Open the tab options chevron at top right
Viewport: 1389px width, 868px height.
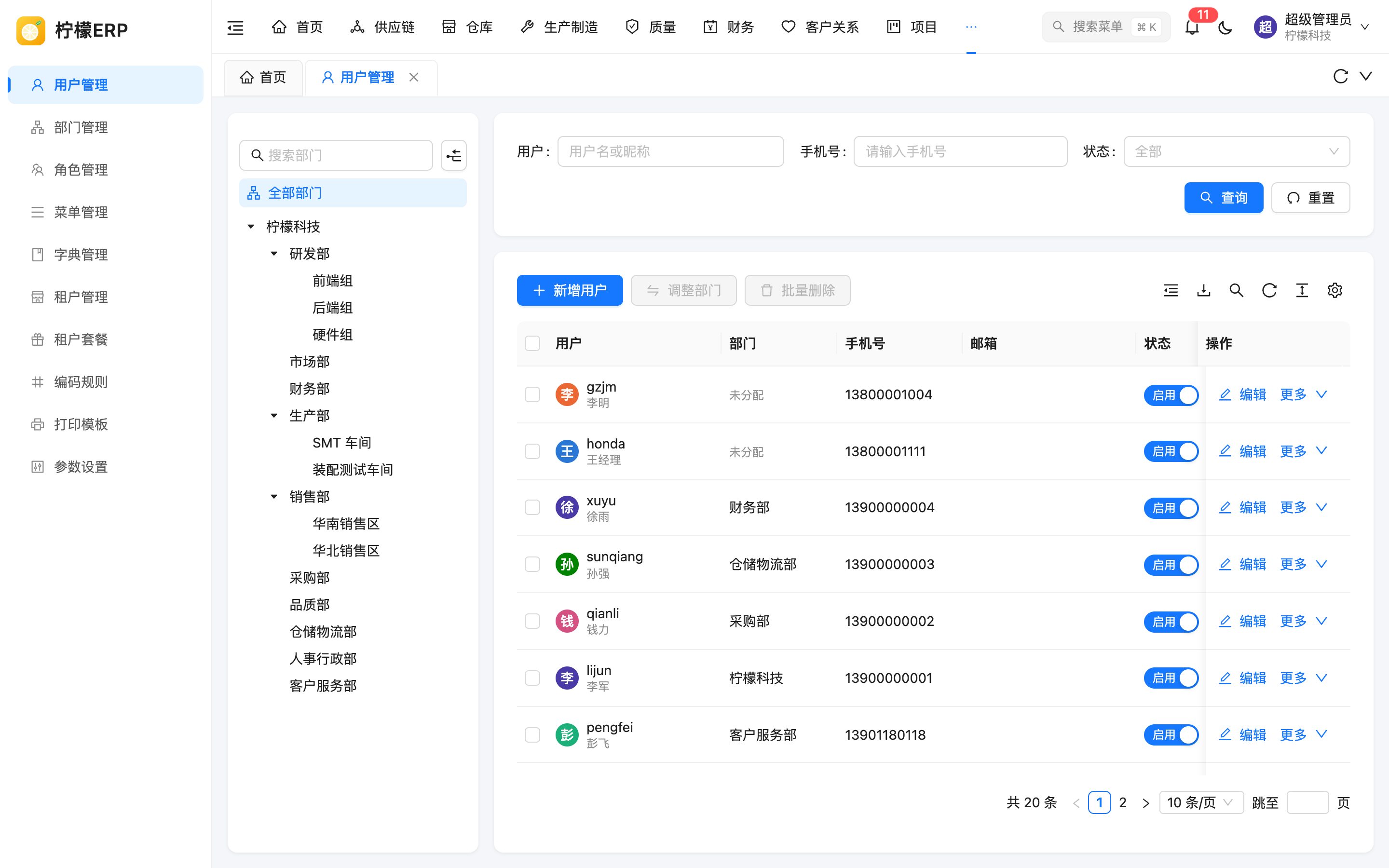pos(1366,76)
